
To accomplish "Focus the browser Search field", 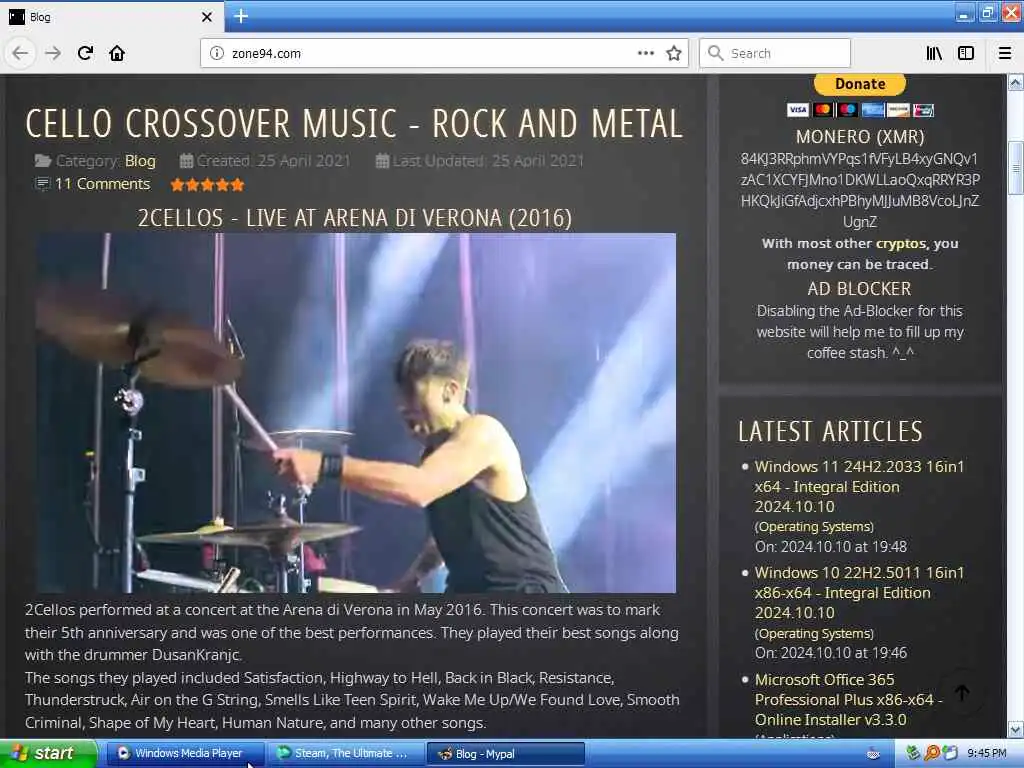I will (775, 53).
